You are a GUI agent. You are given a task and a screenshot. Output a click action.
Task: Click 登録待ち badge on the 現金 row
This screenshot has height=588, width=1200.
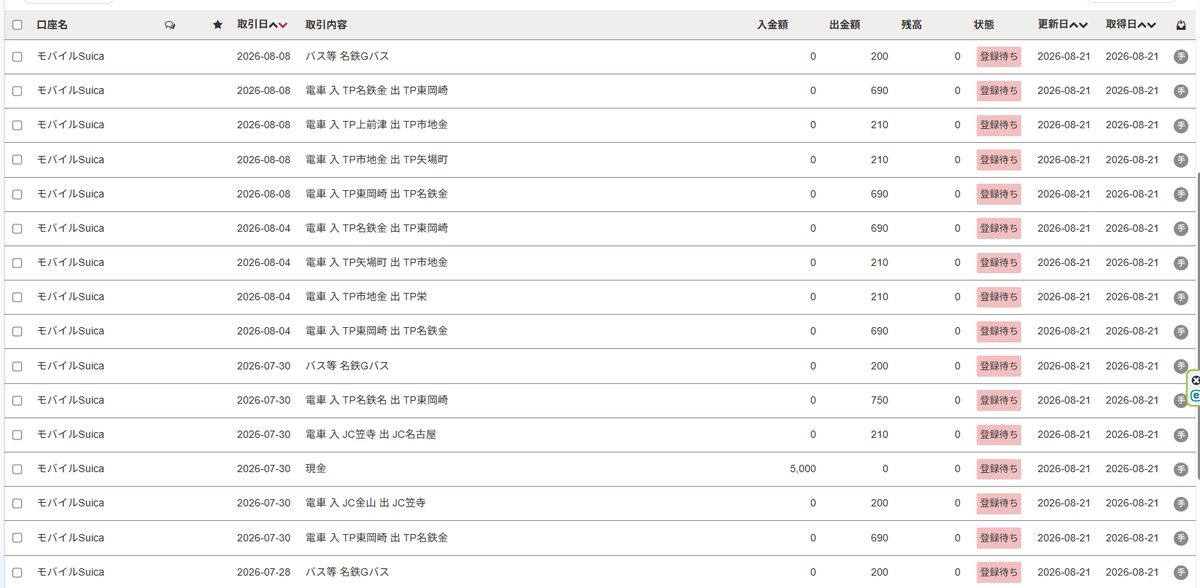pyautogui.click(x=999, y=469)
